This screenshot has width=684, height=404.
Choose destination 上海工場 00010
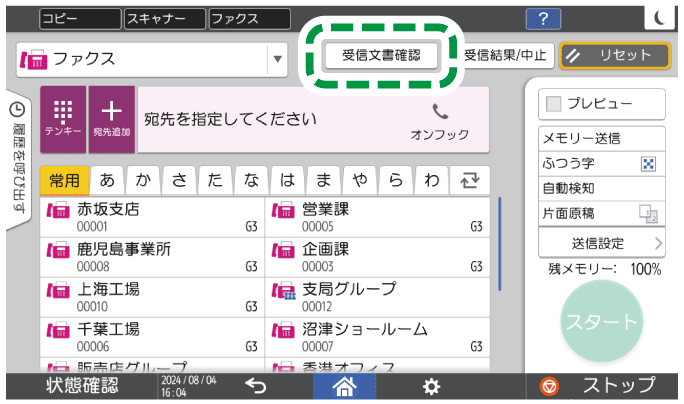152,298
